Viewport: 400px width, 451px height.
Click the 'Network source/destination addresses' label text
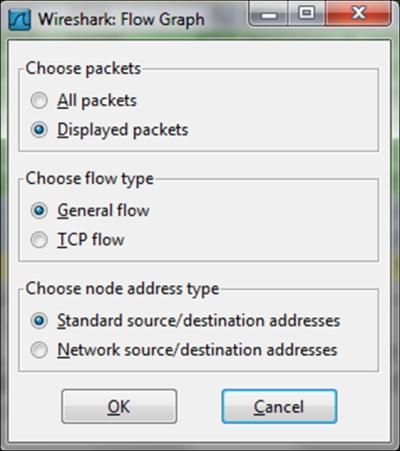pyautogui.click(x=197, y=350)
